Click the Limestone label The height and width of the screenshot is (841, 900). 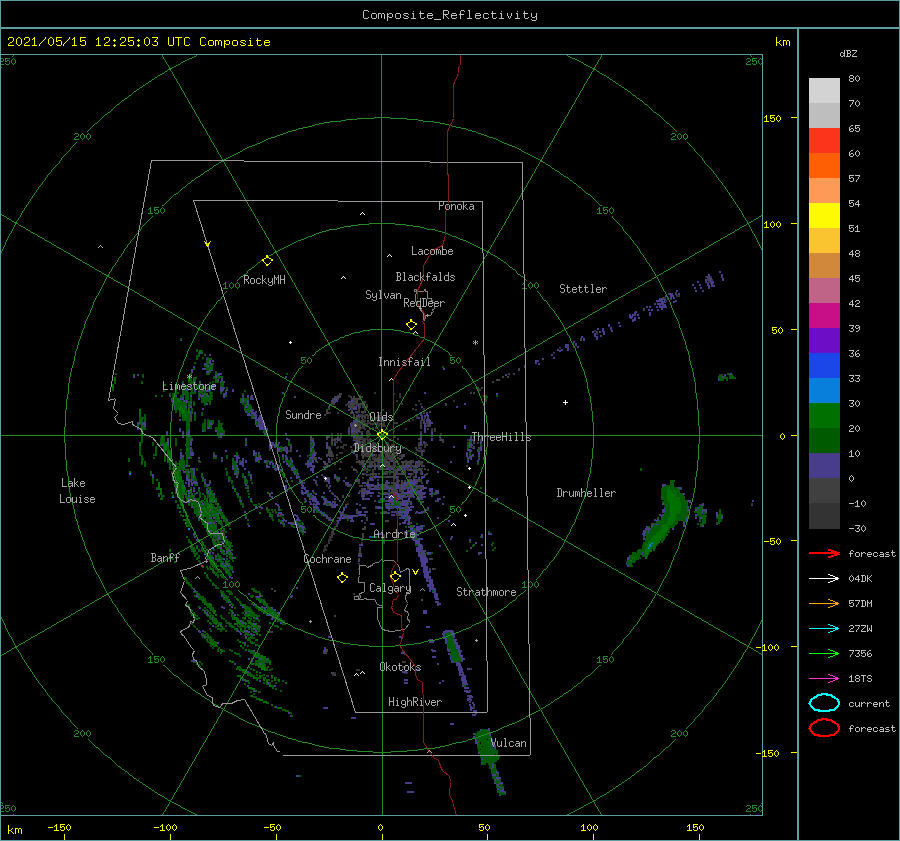coord(189,386)
